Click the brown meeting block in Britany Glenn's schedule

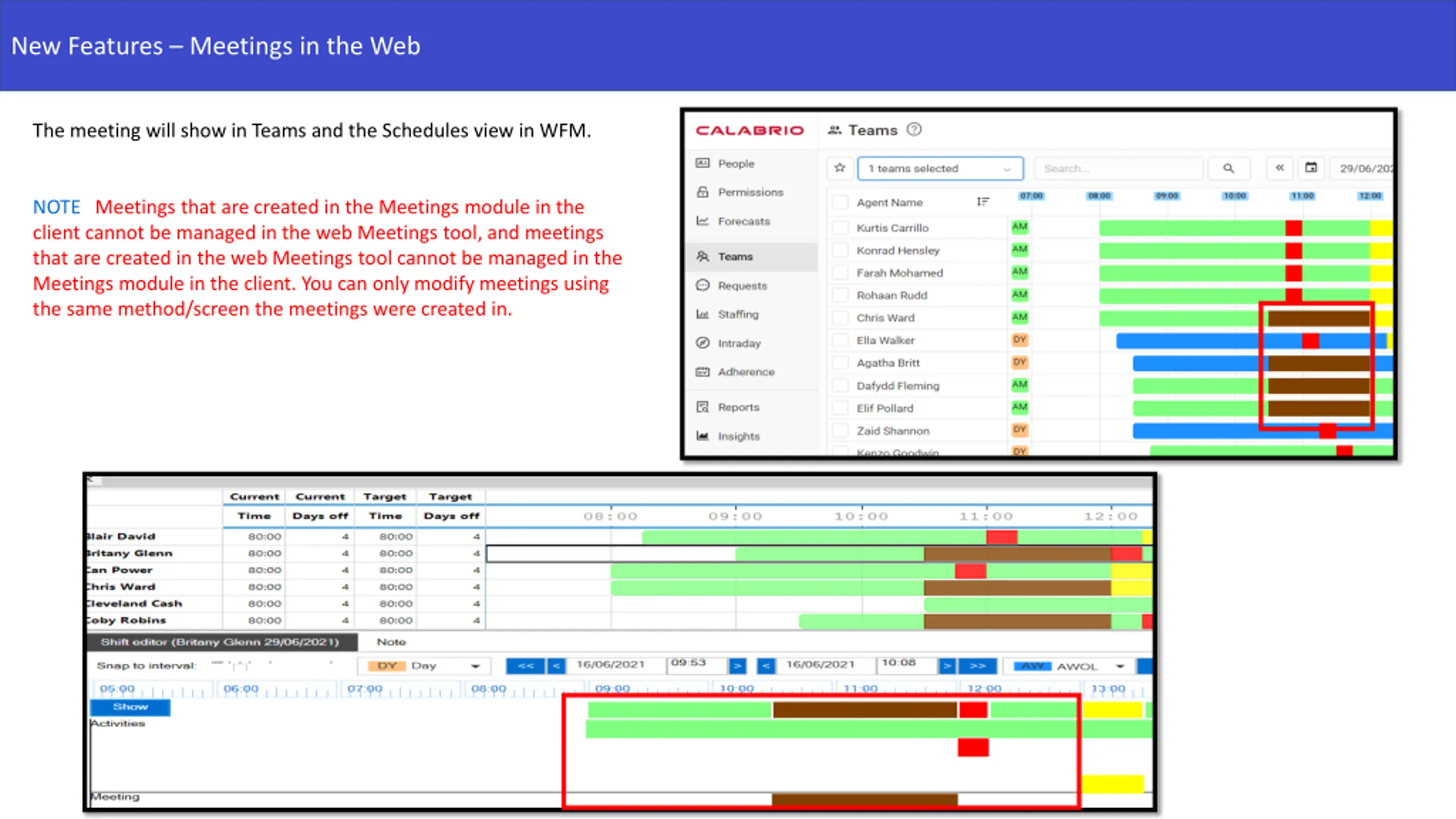pos(1017,553)
